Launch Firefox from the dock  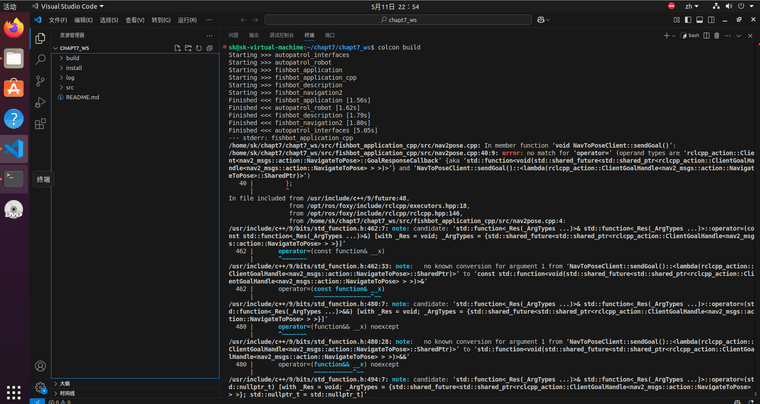pyautogui.click(x=14, y=28)
